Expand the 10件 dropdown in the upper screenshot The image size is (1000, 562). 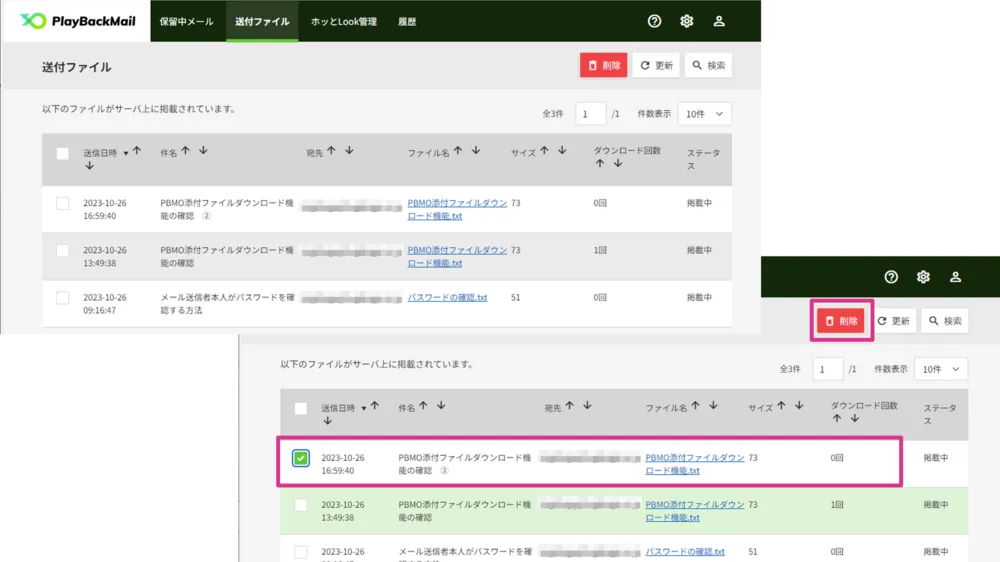[x=704, y=114]
